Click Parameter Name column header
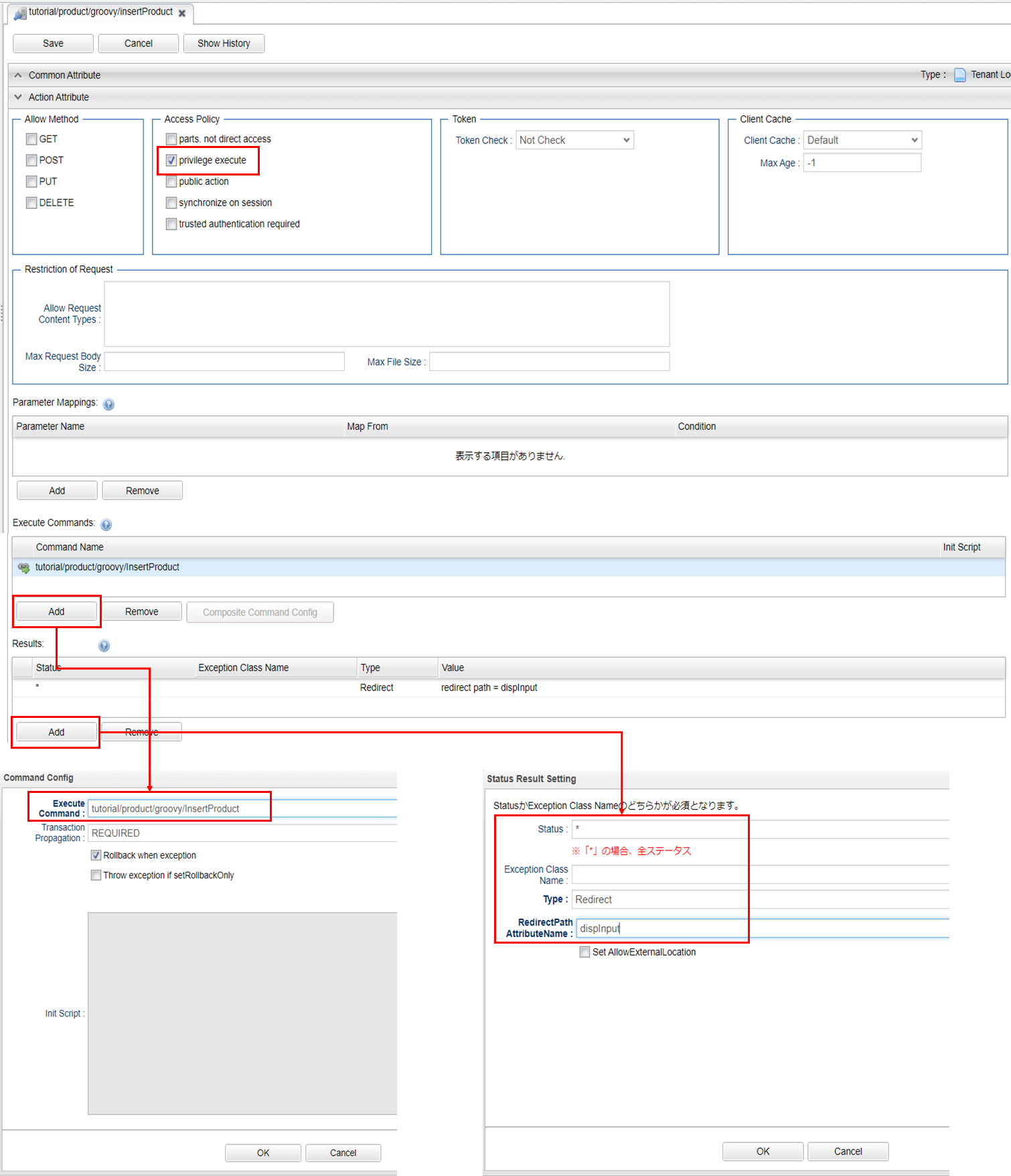 coord(178,427)
